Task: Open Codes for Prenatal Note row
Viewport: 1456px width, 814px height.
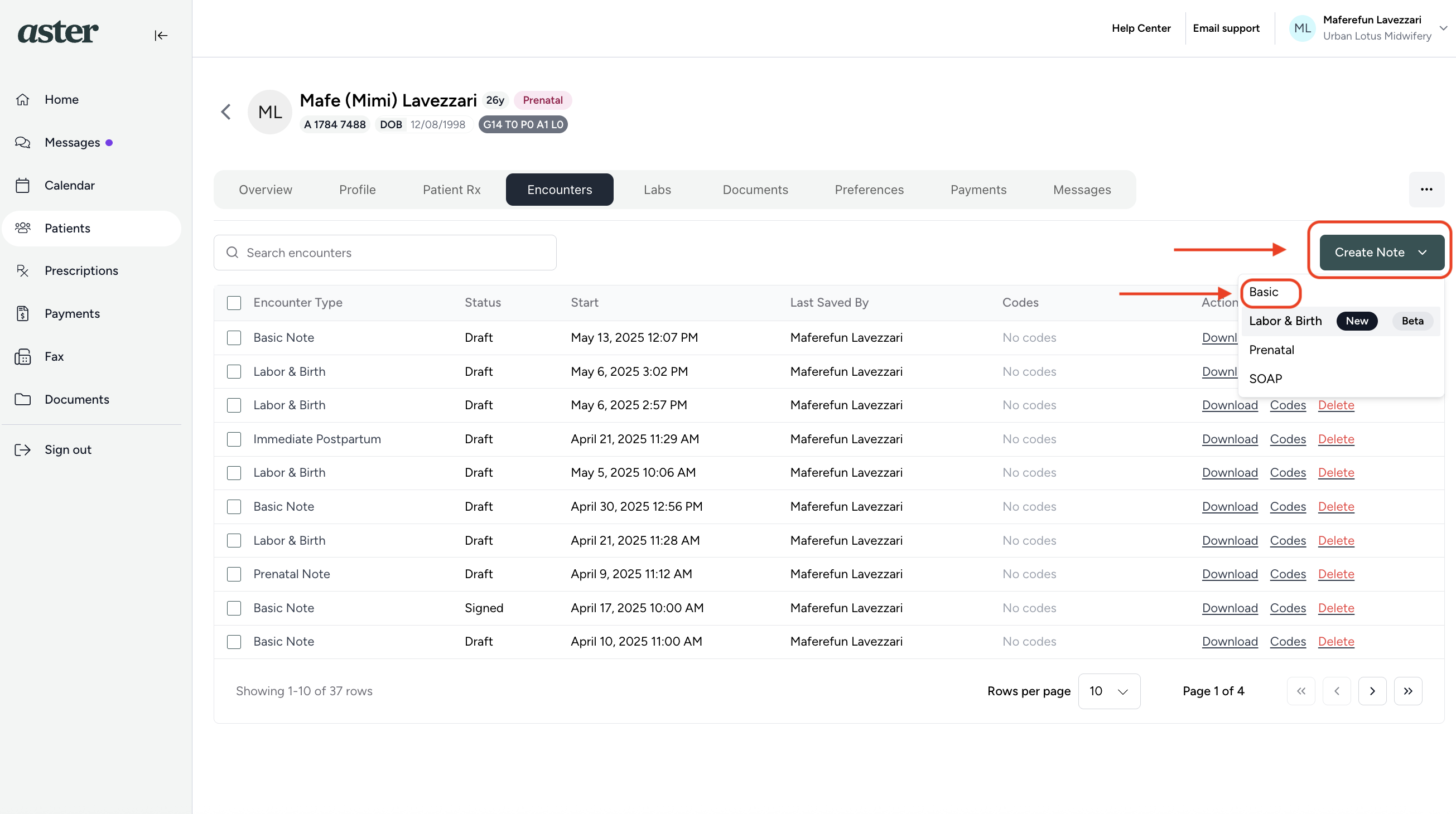Action: pos(1288,574)
